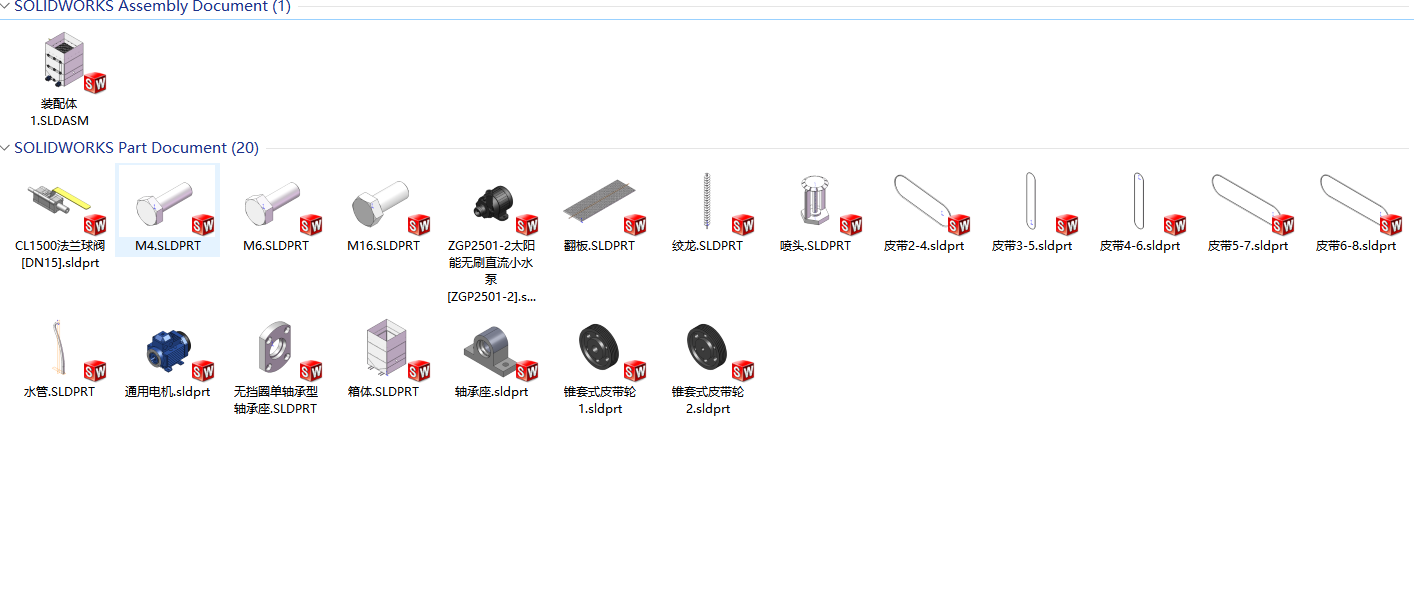Click the file name M4.SLDPRT
The image size is (1414, 594).
coord(167,246)
